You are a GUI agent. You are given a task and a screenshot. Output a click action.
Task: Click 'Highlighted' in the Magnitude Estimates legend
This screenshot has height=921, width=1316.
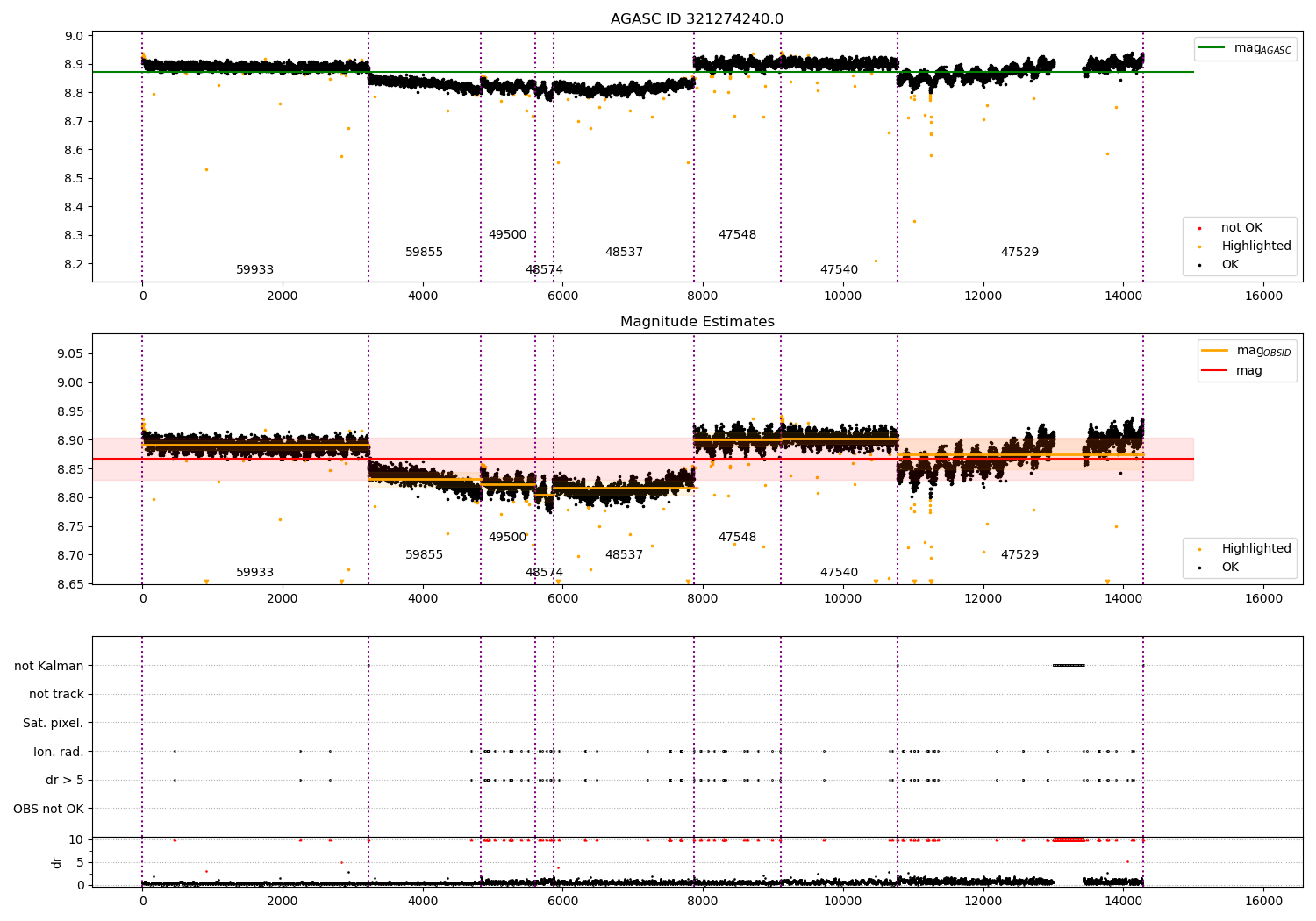click(1255, 549)
